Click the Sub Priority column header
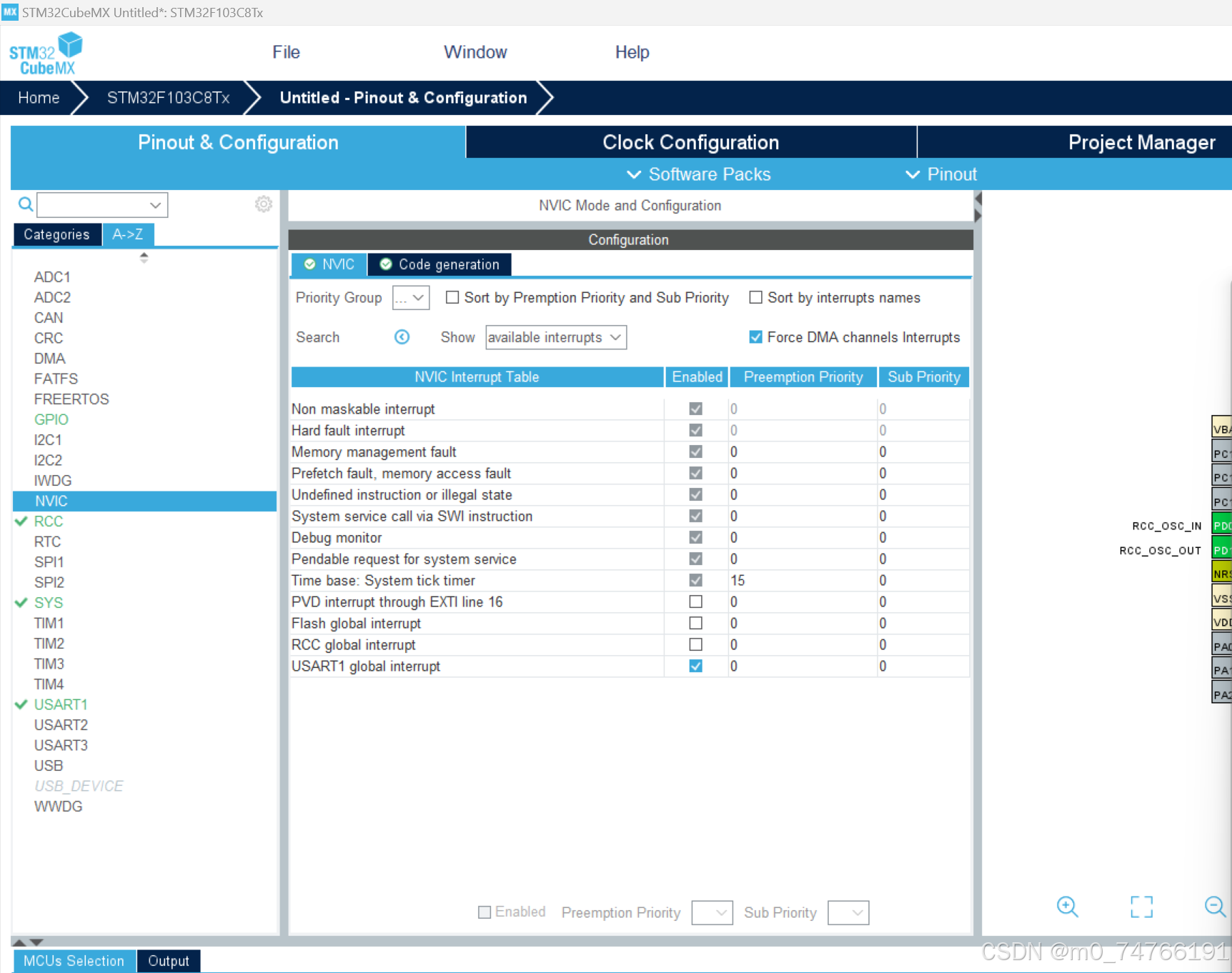Image resolution: width=1232 pixels, height=973 pixels. coord(924,376)
